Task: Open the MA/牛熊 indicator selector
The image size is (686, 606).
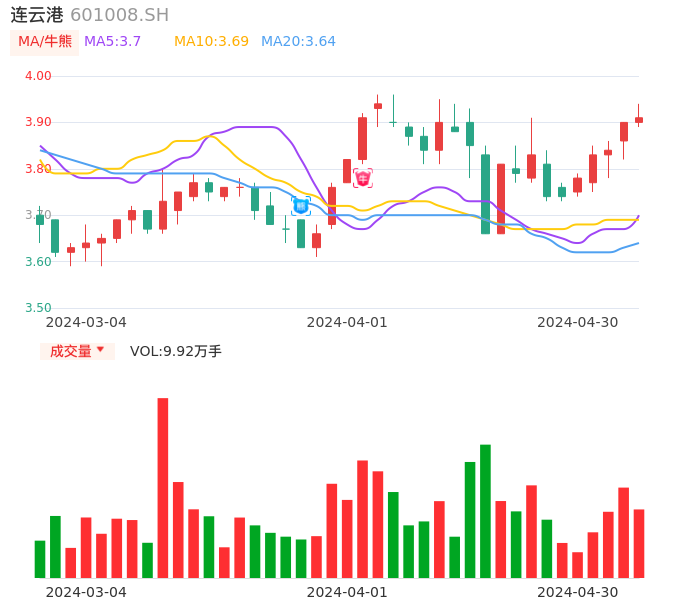Action: (x=45, y=41)
